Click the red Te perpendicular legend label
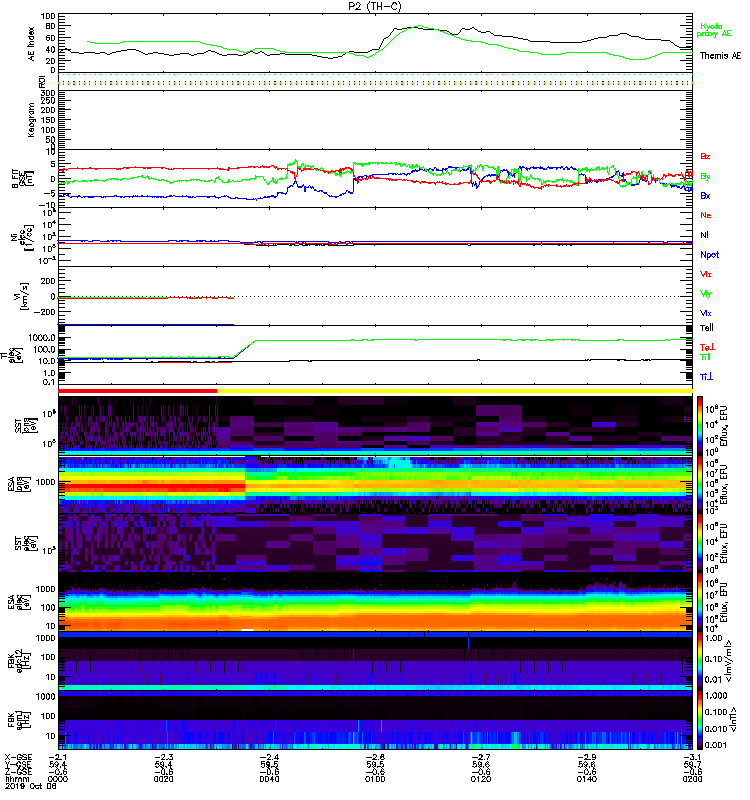The width and height of the screenshot is (750, 800). coord(707,347)
